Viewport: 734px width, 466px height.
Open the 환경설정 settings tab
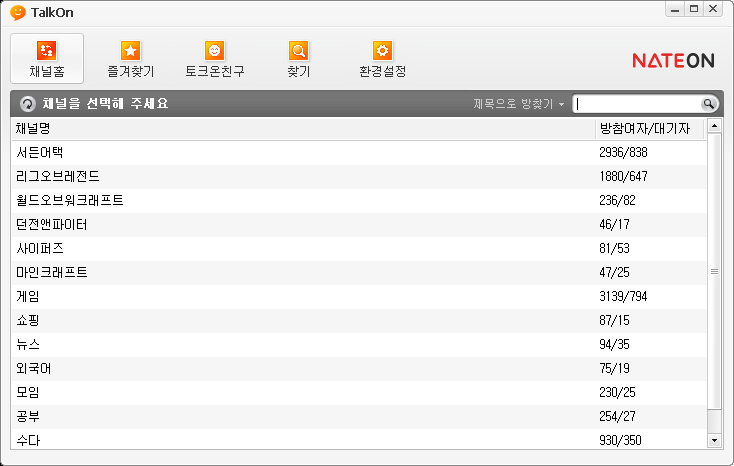click(x=382, y=59)
